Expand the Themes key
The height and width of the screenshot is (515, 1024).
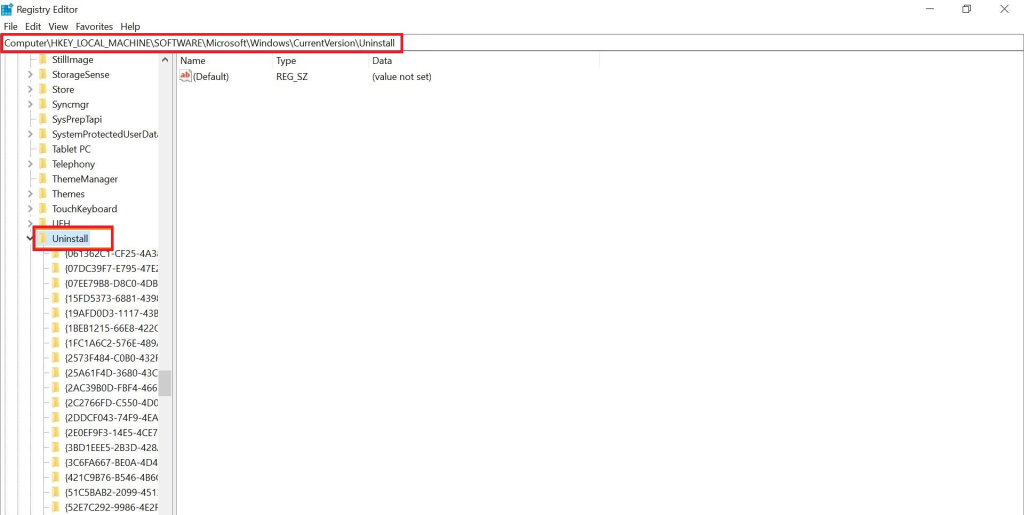click(x=30, y=194)
